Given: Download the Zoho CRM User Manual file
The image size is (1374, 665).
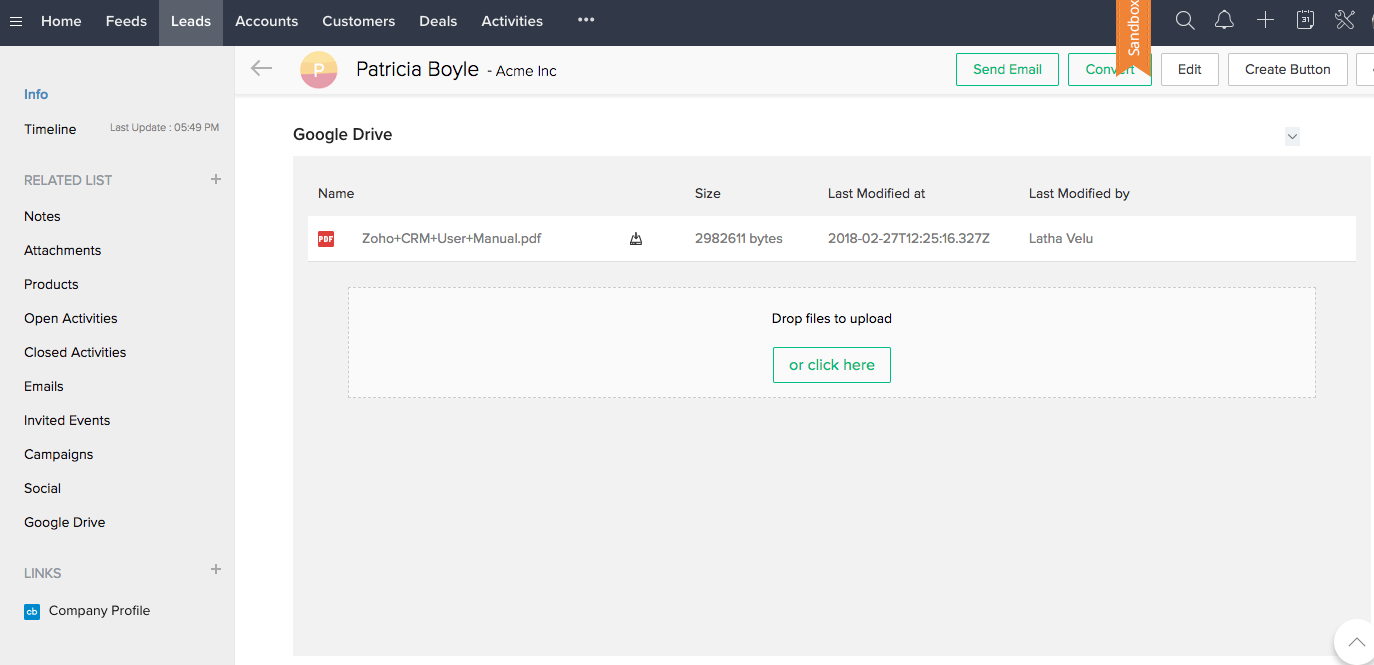Looking at the screenshot, I should [636, 239].
